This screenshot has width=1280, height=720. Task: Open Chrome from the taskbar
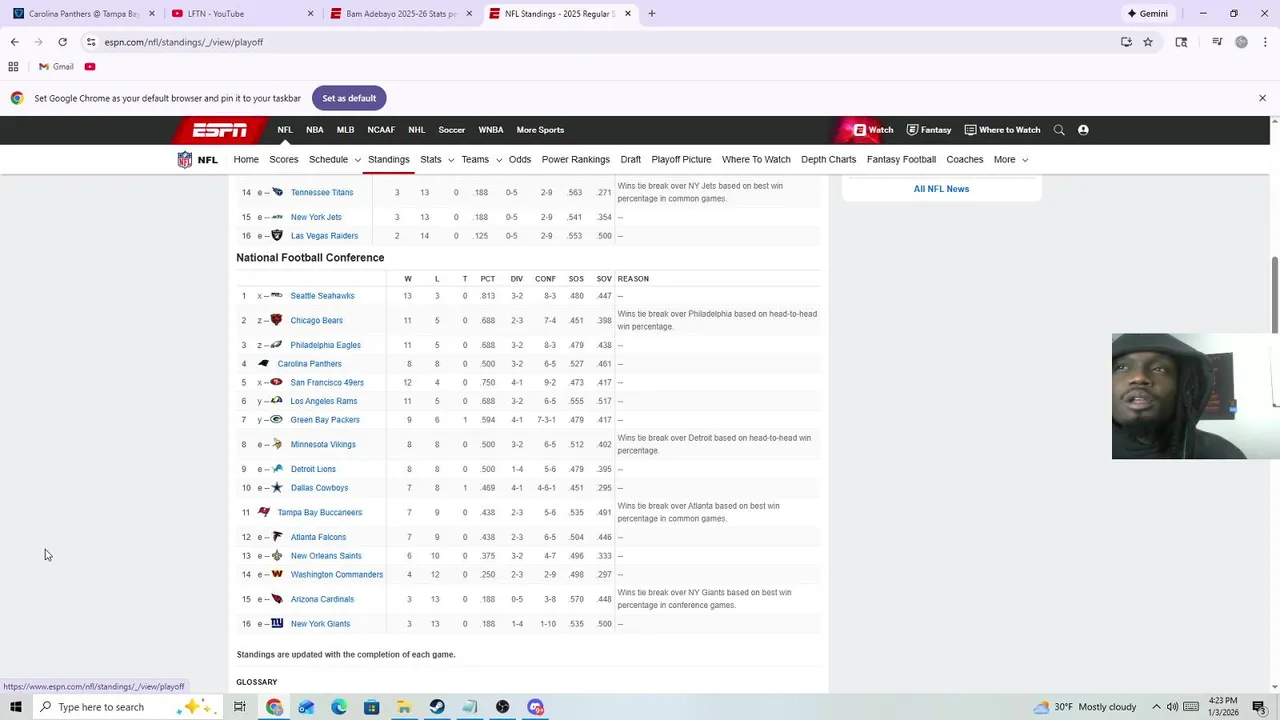pos(274,707)
